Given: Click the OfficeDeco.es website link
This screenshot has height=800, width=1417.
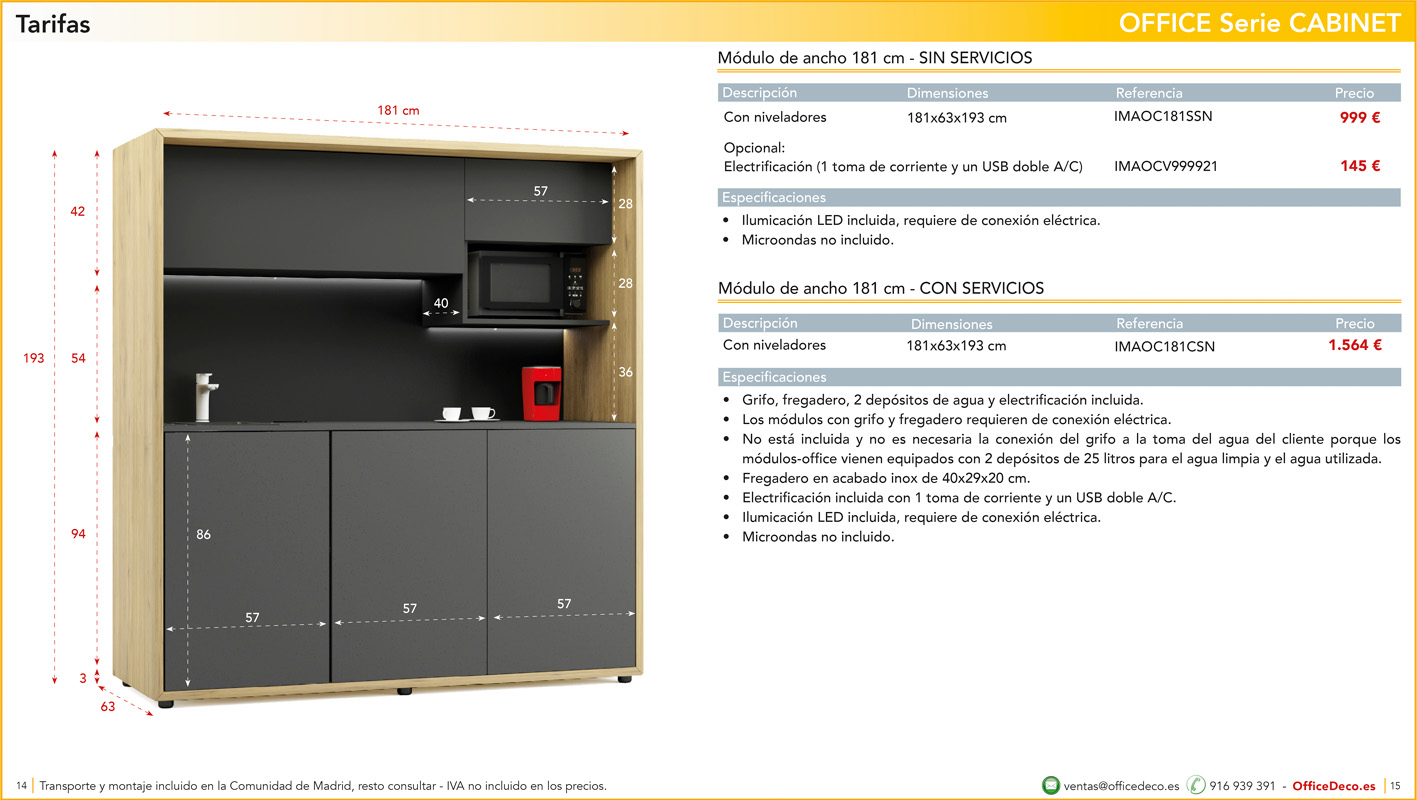Looking at the screenshot, I should coord(1334,787).
